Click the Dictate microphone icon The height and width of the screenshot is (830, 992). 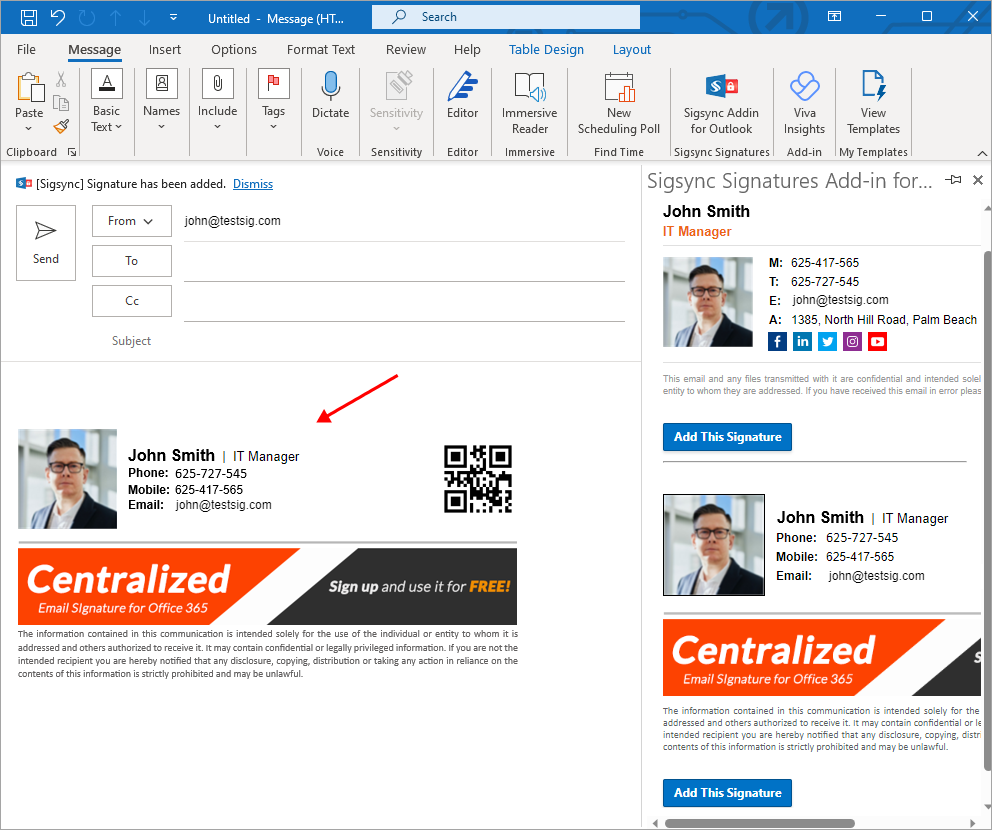click(x=329, y=88)
